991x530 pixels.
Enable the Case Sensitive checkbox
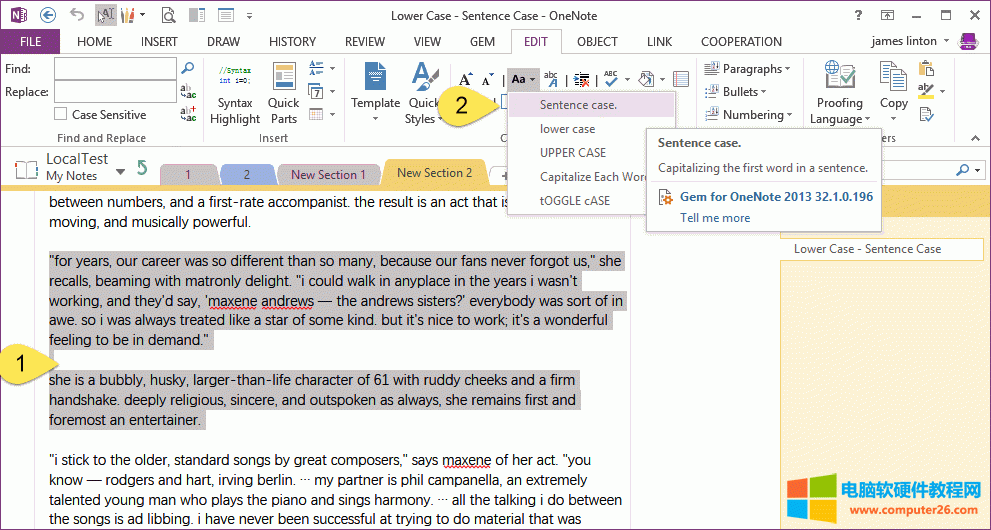[x=61, y=115]
